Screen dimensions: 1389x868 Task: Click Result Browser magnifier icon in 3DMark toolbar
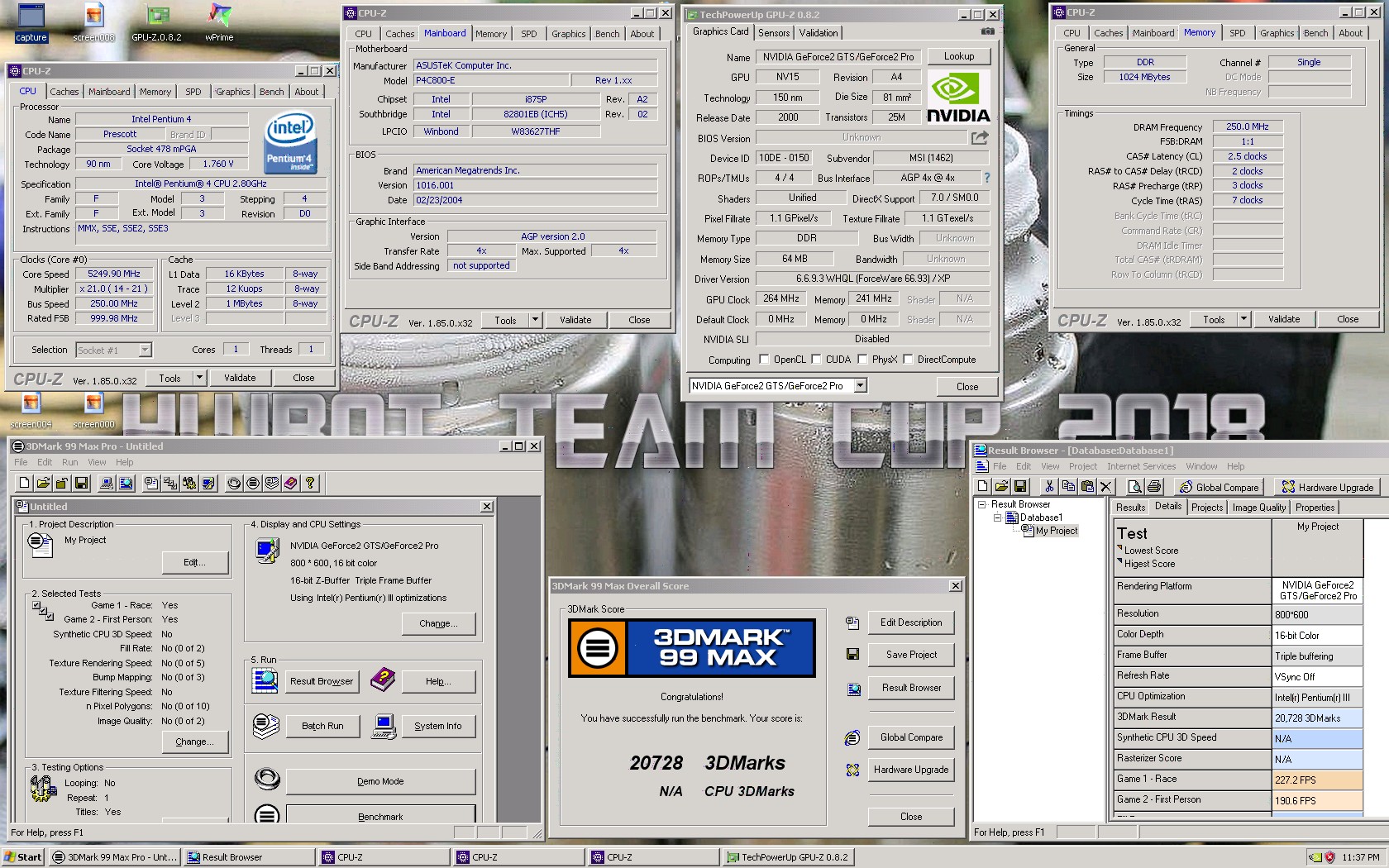126,483
